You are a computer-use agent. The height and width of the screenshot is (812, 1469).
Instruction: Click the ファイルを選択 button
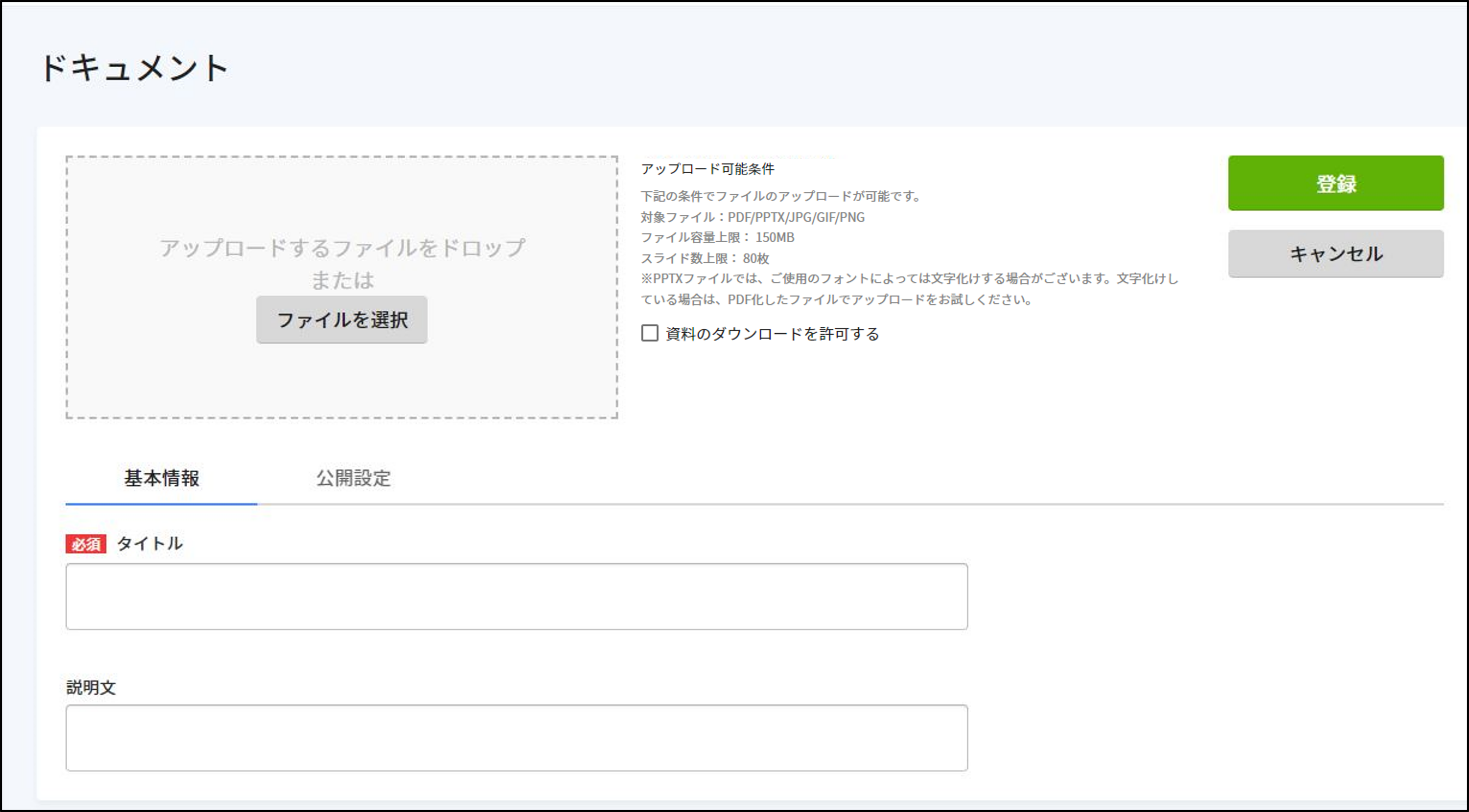(x=341, y=319)
